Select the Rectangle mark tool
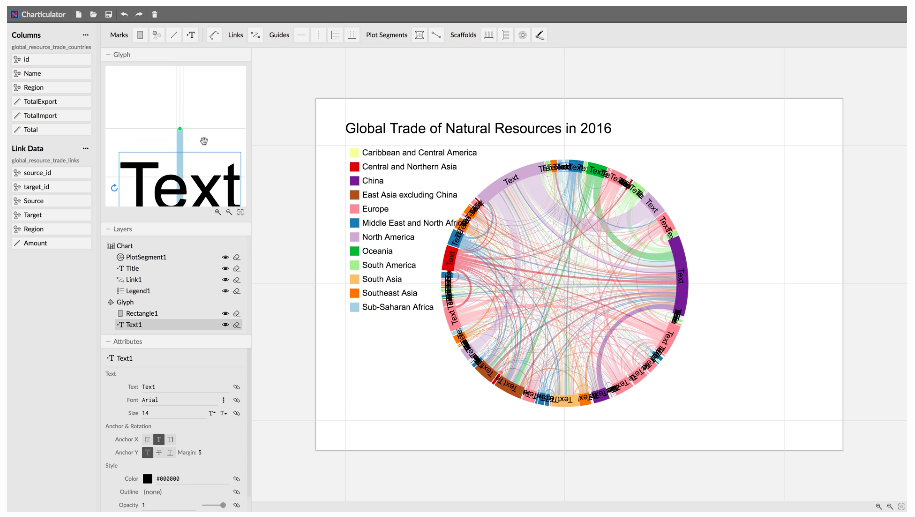 [140, 35]
